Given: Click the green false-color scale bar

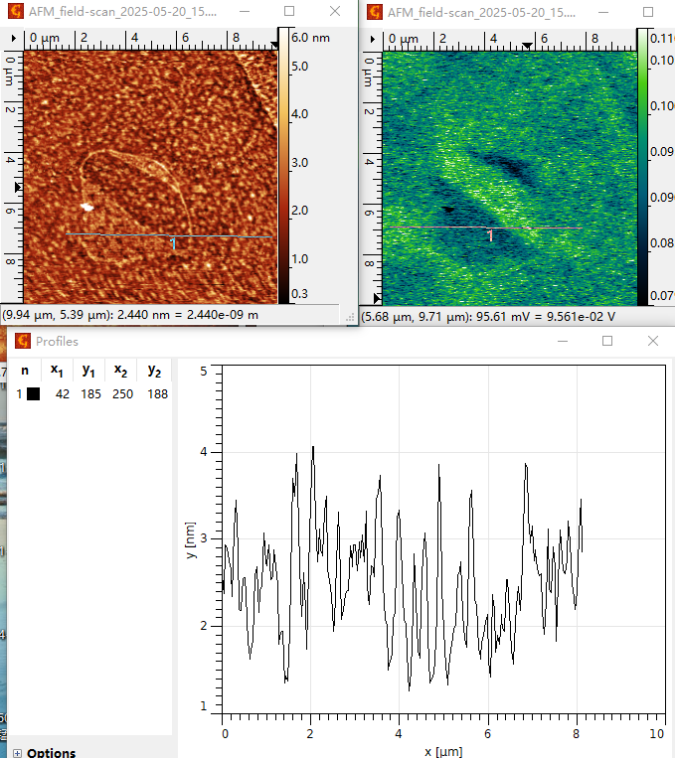Looking at the screenshot, I should coord(641,166).
